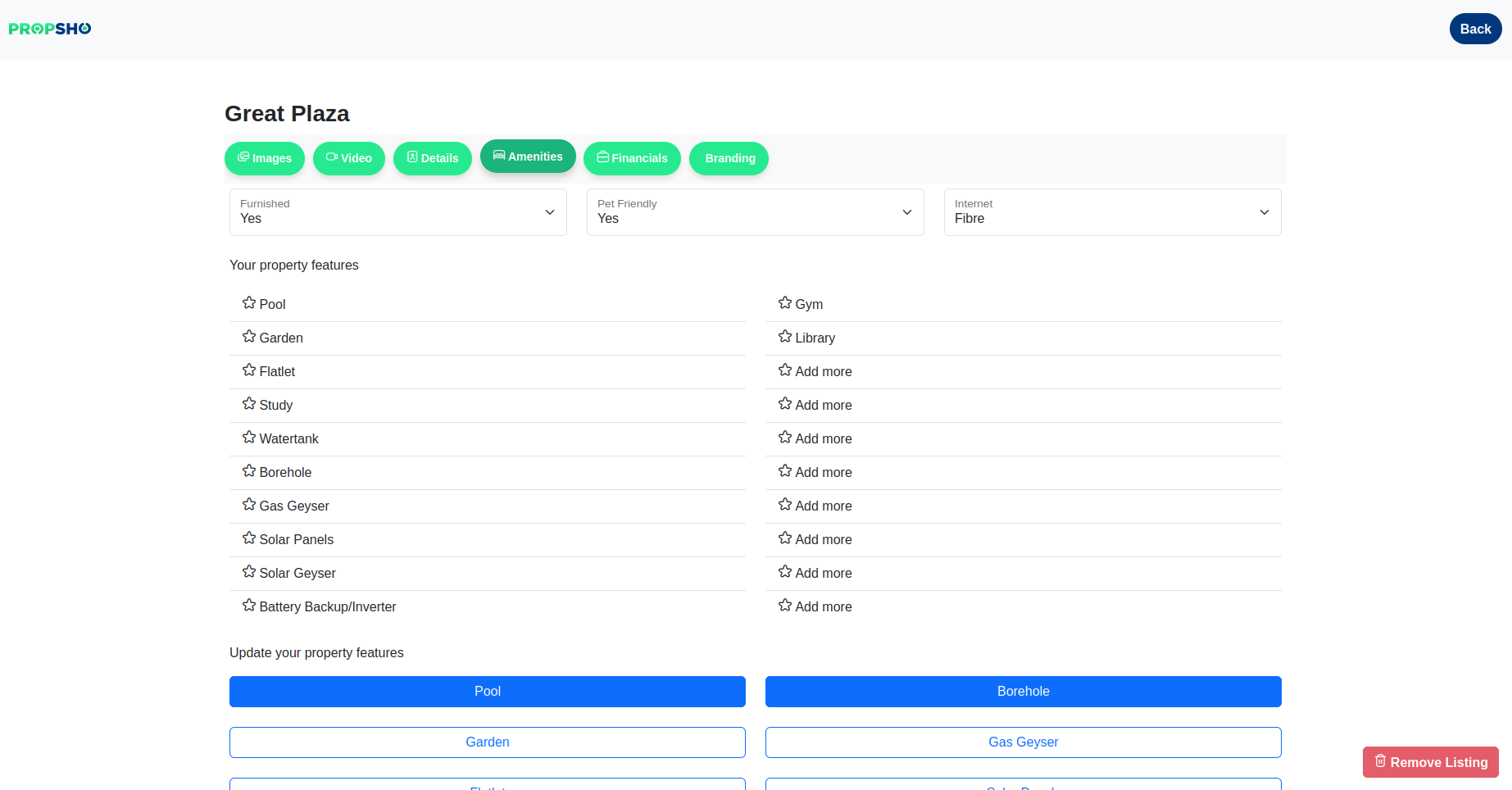Screen dimensions: 1512x790
Task: Click the images icon in Images tab
Action: [243, 157]
